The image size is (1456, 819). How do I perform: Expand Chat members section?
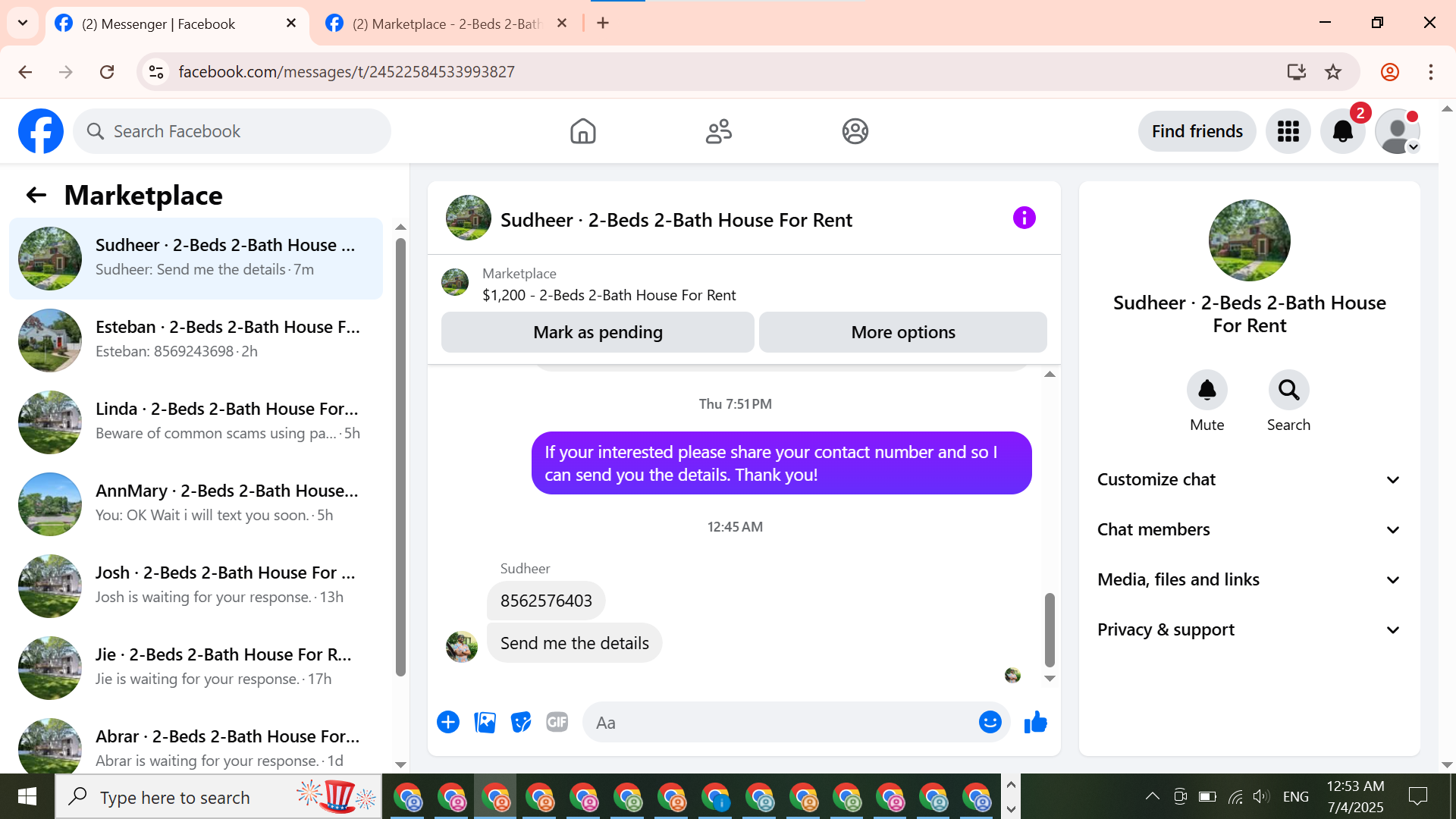pyautogui.click(x=1249, y=530)
